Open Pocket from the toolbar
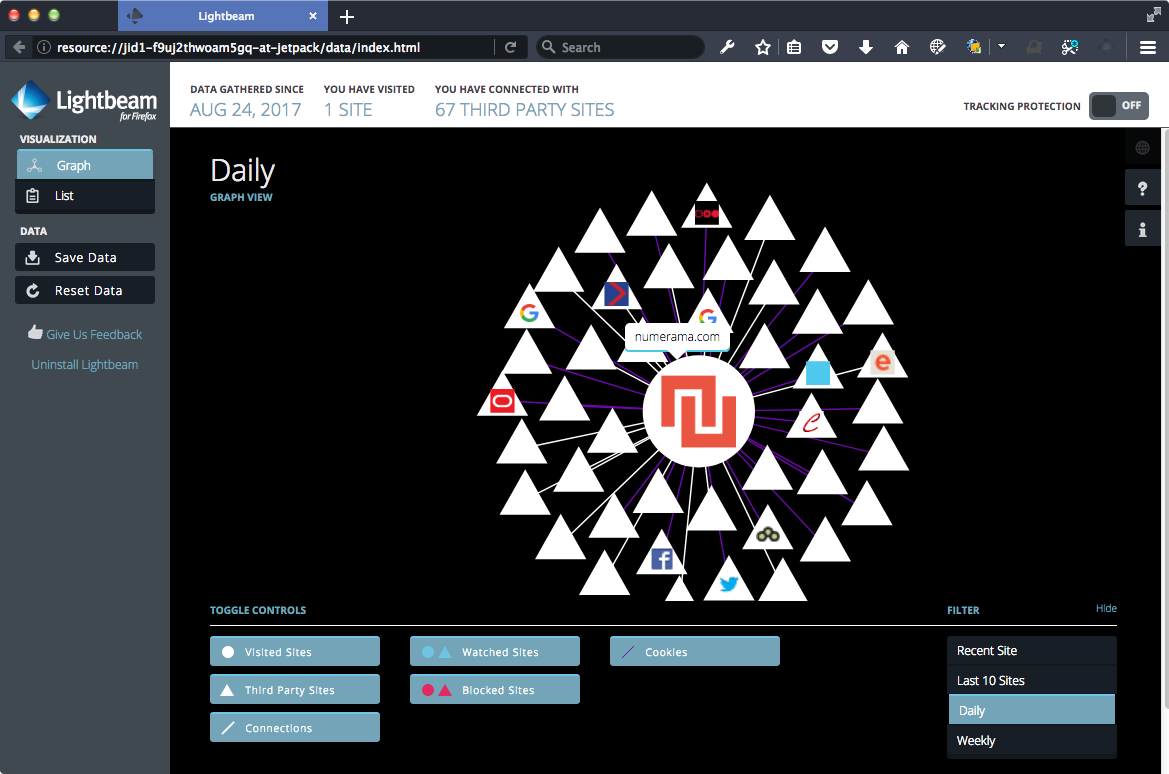 click(830, 47)
